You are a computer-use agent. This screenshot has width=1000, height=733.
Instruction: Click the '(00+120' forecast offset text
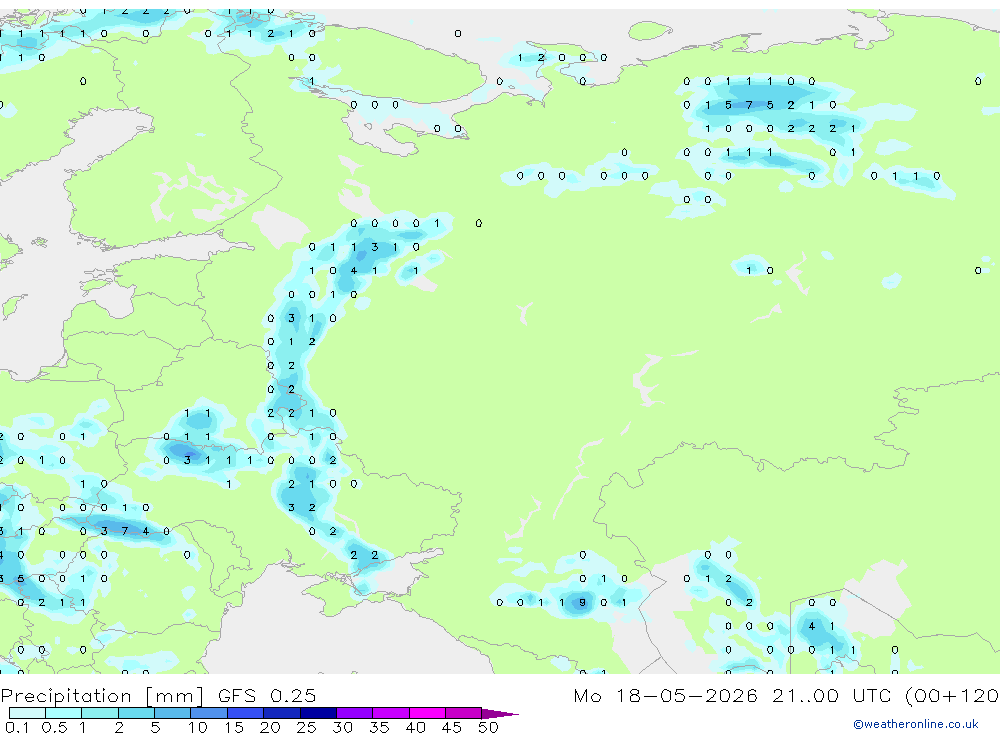click(x=952, y=695)
